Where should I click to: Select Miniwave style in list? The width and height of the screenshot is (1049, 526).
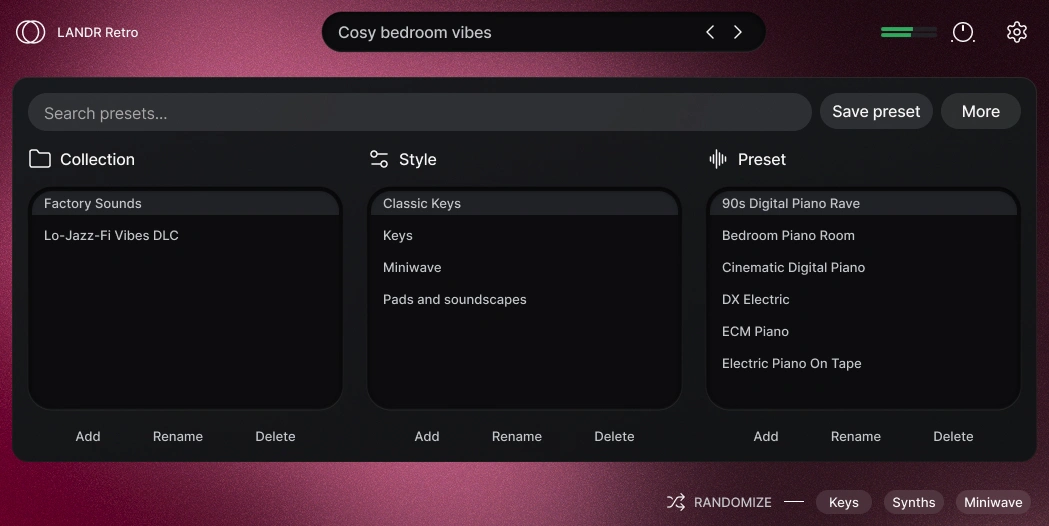pos(524,268)
